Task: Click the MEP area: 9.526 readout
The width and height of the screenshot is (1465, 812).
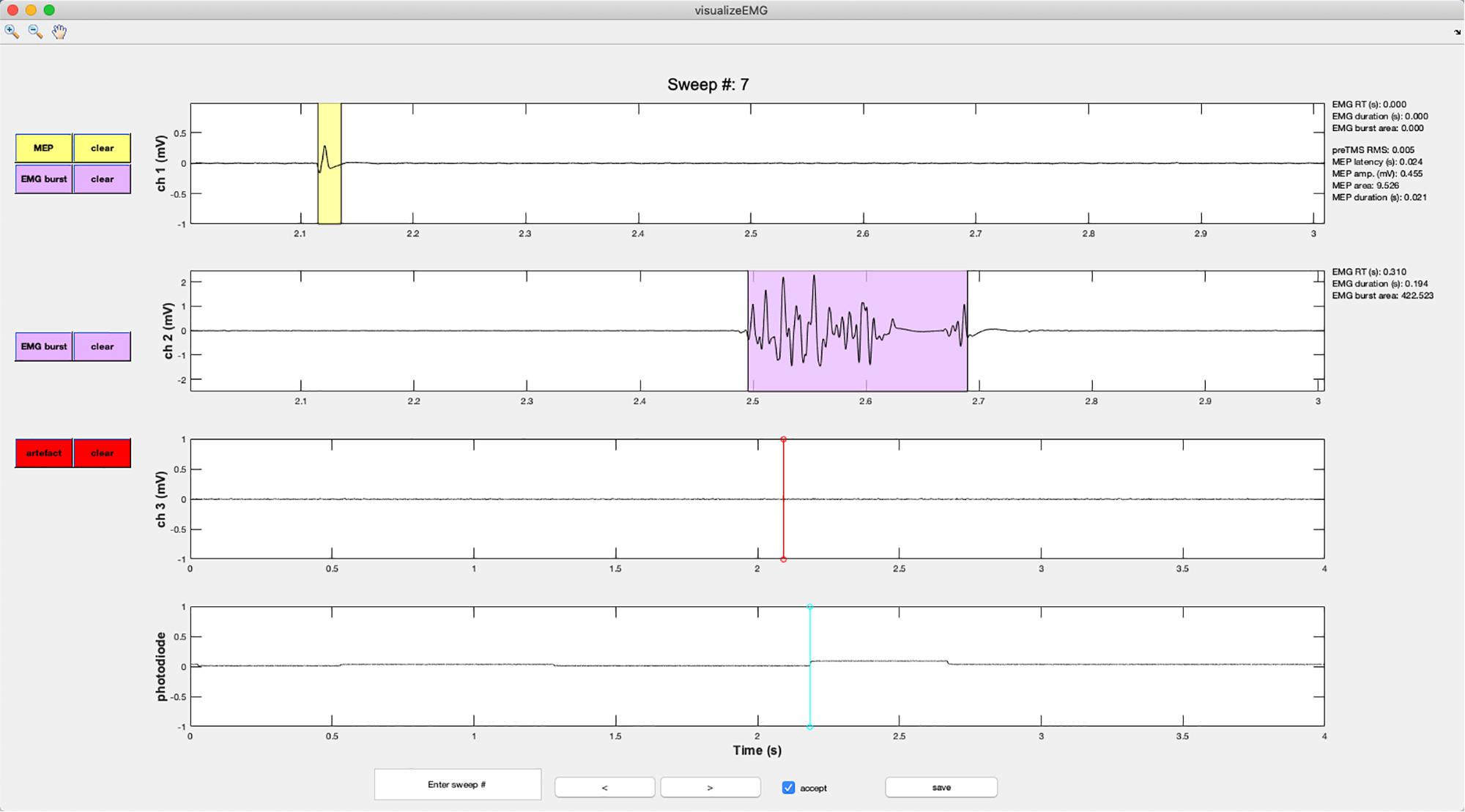Action: [1365, 186]
